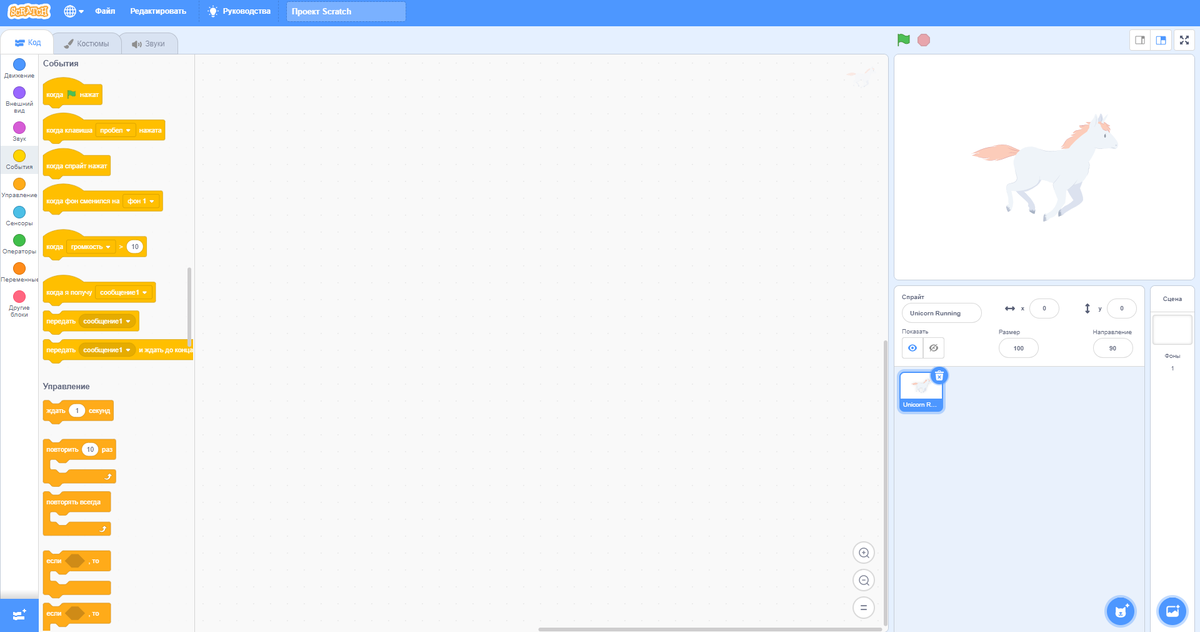The height and width of the screenshot is (632, 1200).
Task: Open key dropdown пробел in key block
Action: pos(116,130)
